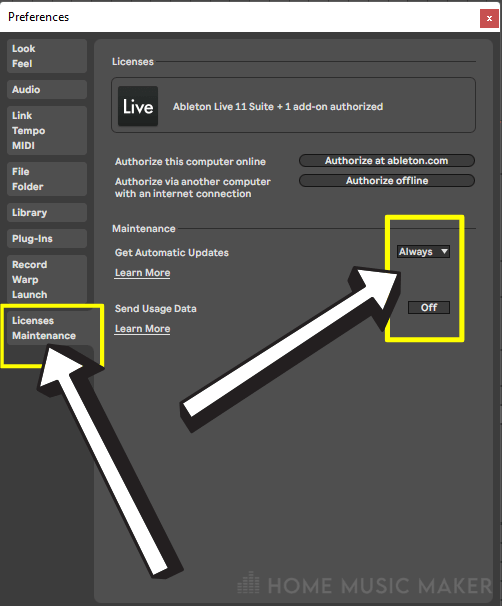Select the Licenses Maintenance tab
Viewport: 502px width, 606px height.
[x=47, y=328]
